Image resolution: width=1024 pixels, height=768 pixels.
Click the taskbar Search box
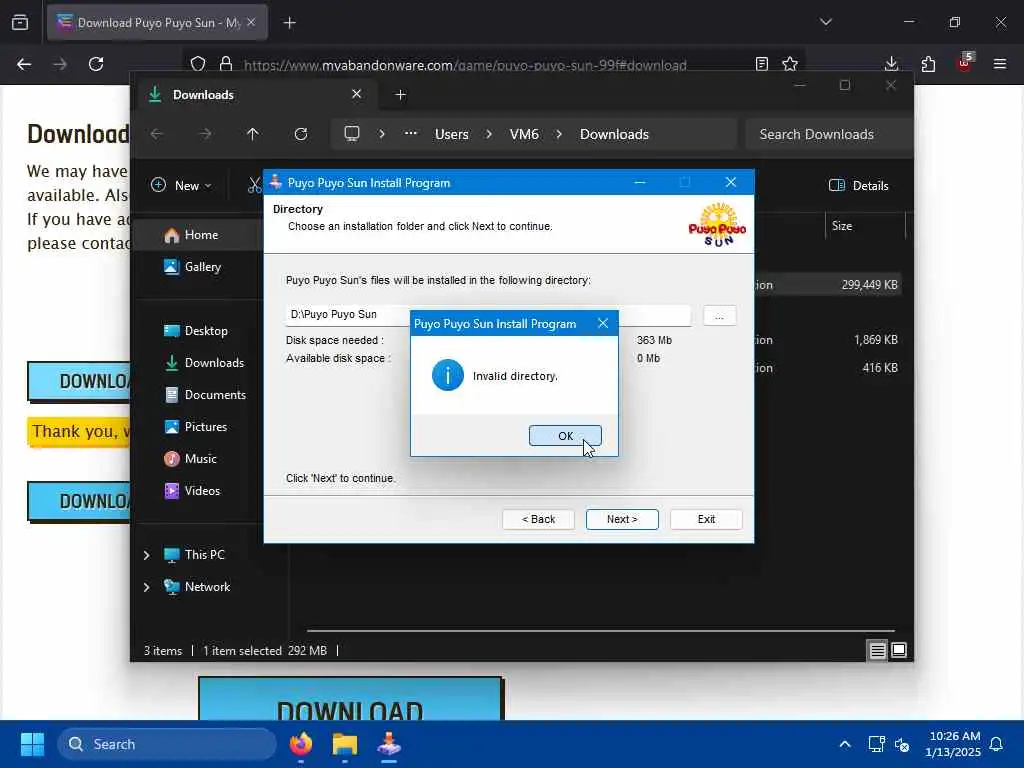[167, 744]
